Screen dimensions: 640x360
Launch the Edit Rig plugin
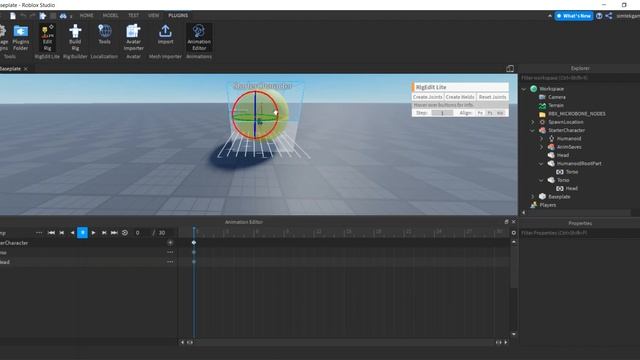(x=47, y=38)
